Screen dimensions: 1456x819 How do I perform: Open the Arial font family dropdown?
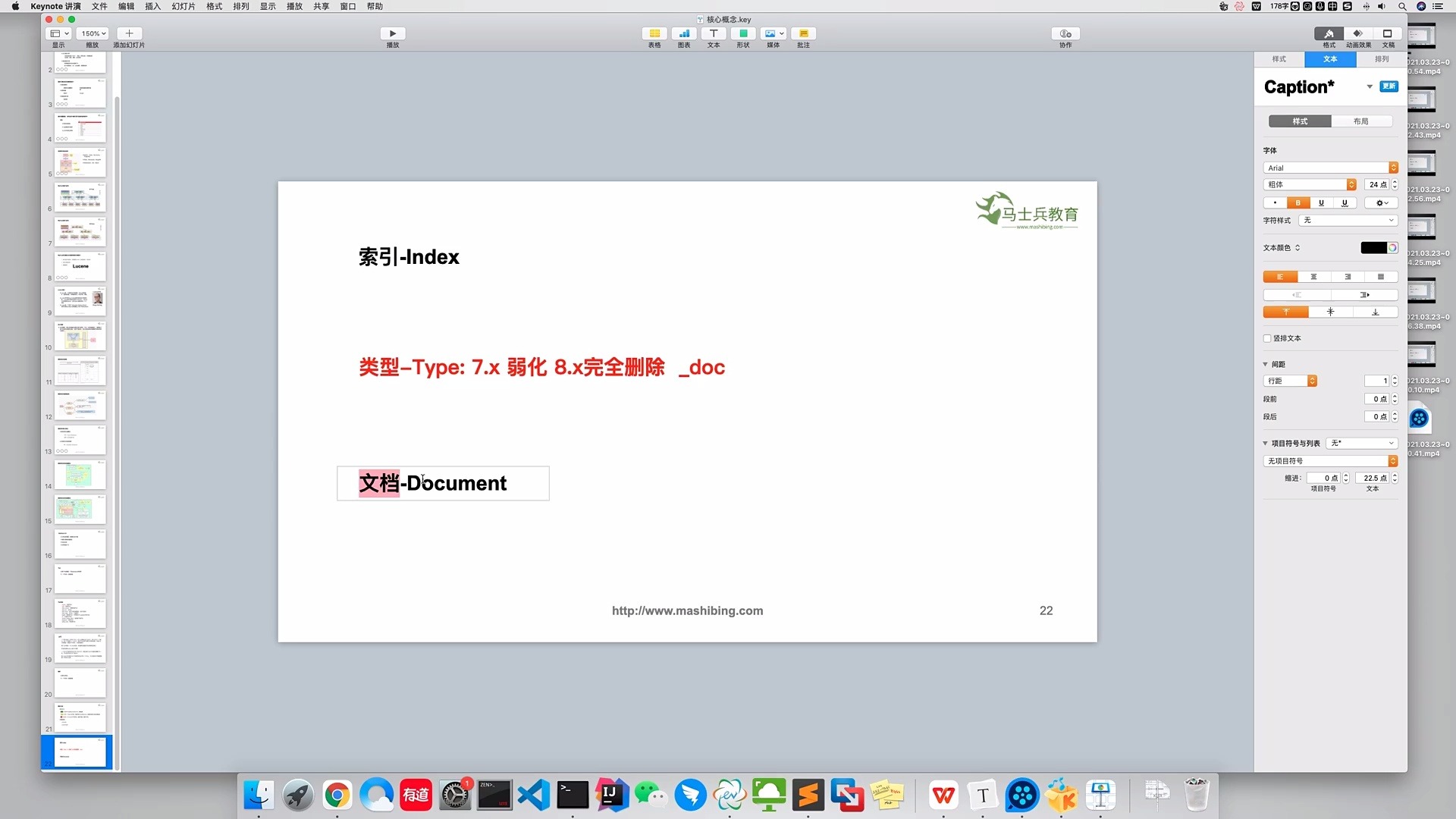point(1330,168)
